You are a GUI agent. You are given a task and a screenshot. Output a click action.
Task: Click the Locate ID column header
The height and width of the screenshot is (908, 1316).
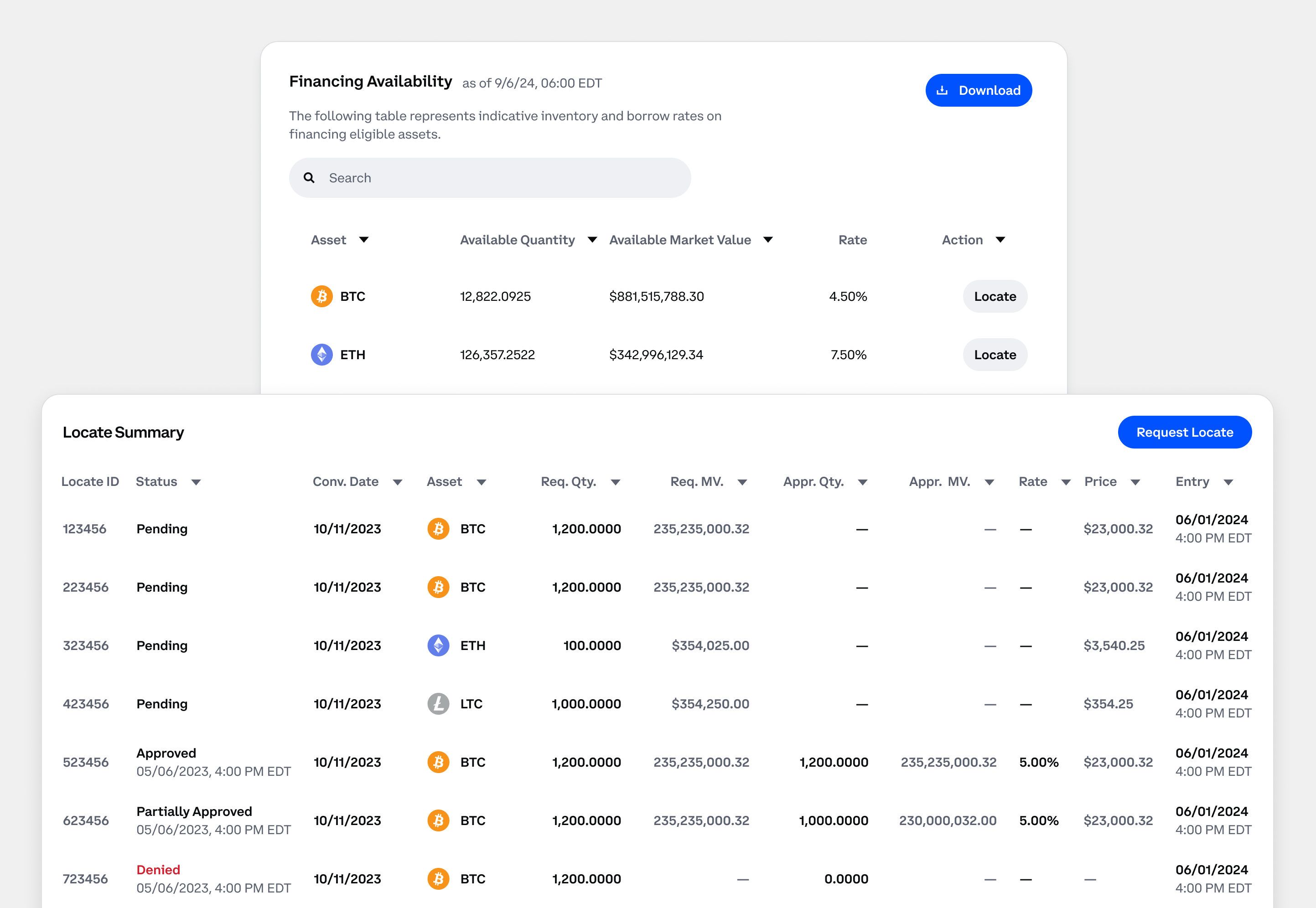[x=90, y=482]
